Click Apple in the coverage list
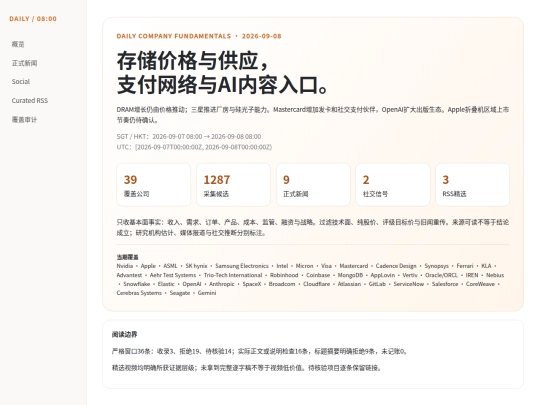 [x=148, y=266]
